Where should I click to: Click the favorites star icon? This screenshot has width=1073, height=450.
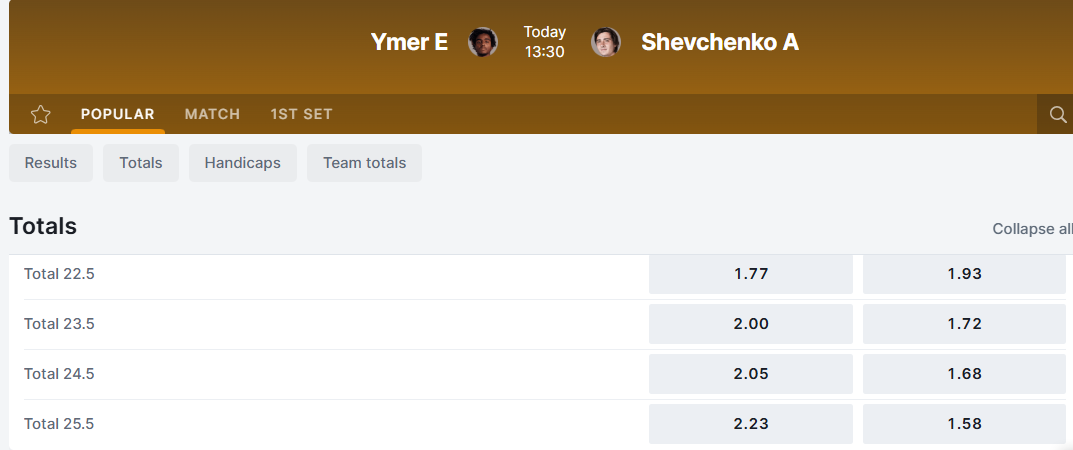coord(40,114)
